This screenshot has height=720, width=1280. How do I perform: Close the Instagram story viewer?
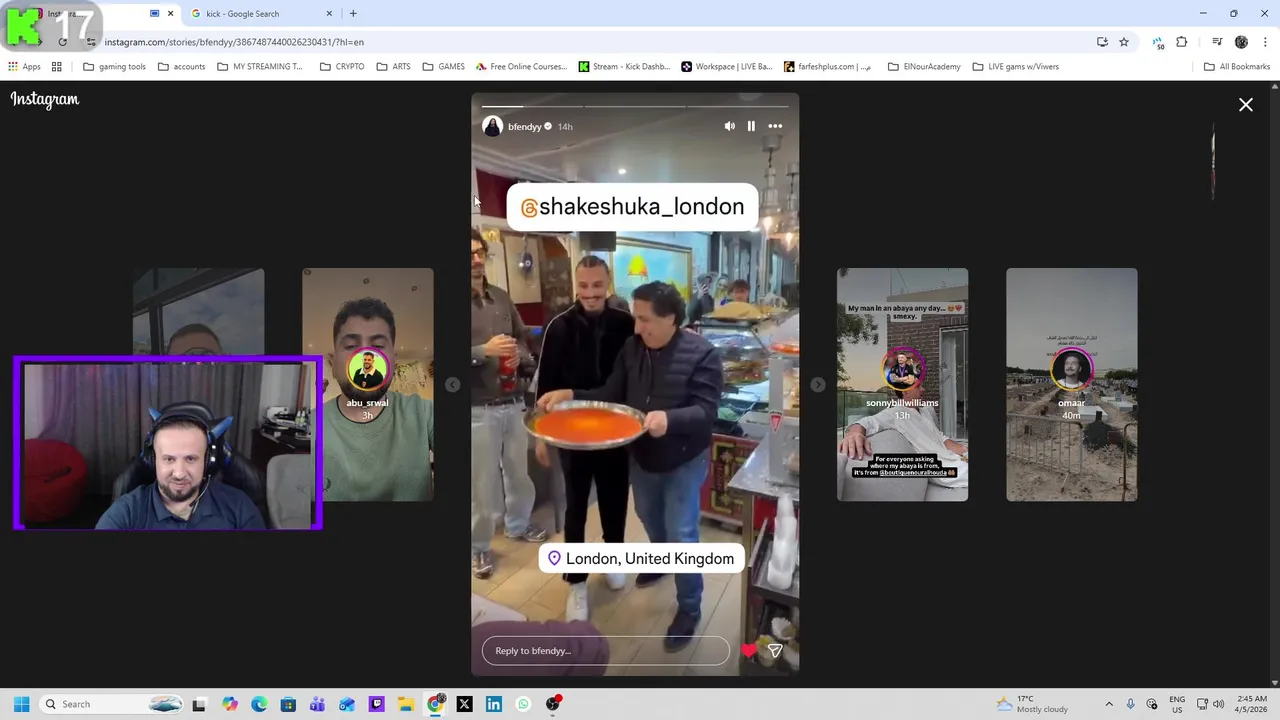(1246, 105)
